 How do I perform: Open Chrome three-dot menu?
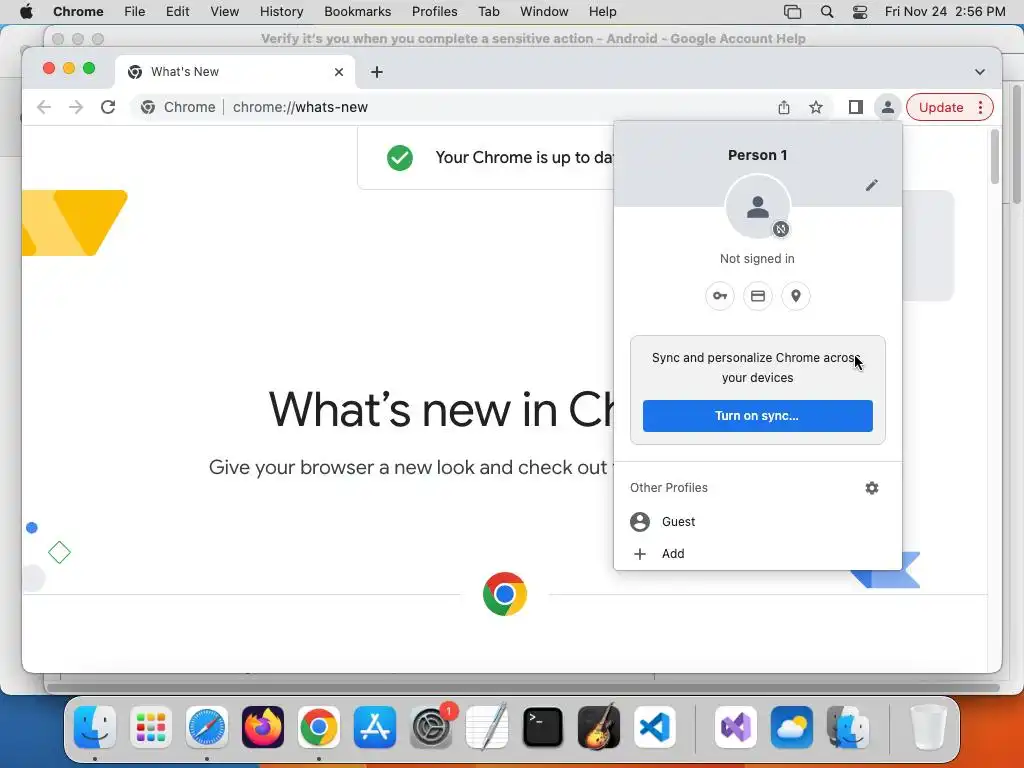point(980,107)
